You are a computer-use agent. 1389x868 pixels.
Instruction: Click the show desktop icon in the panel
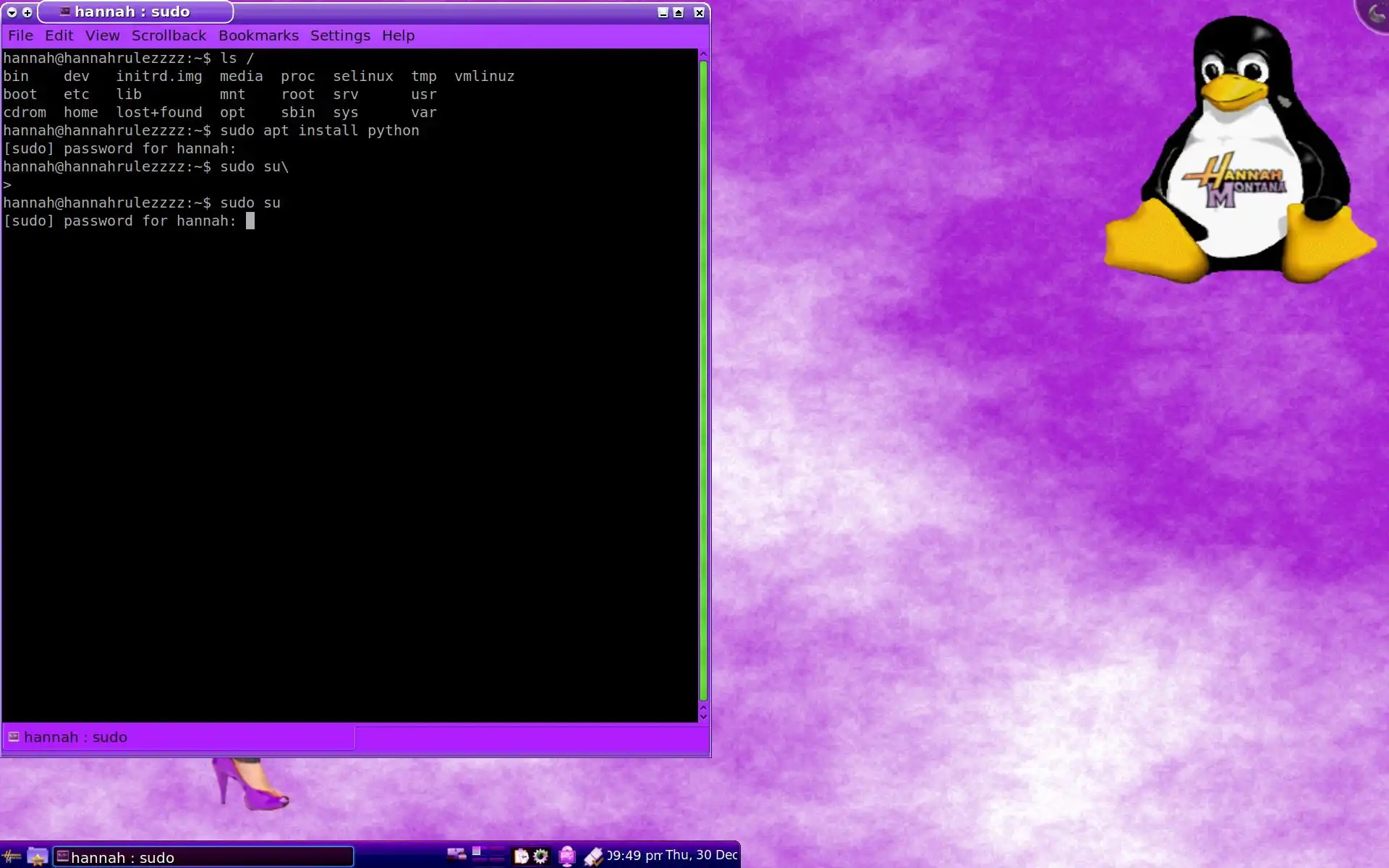coord(456,854)
